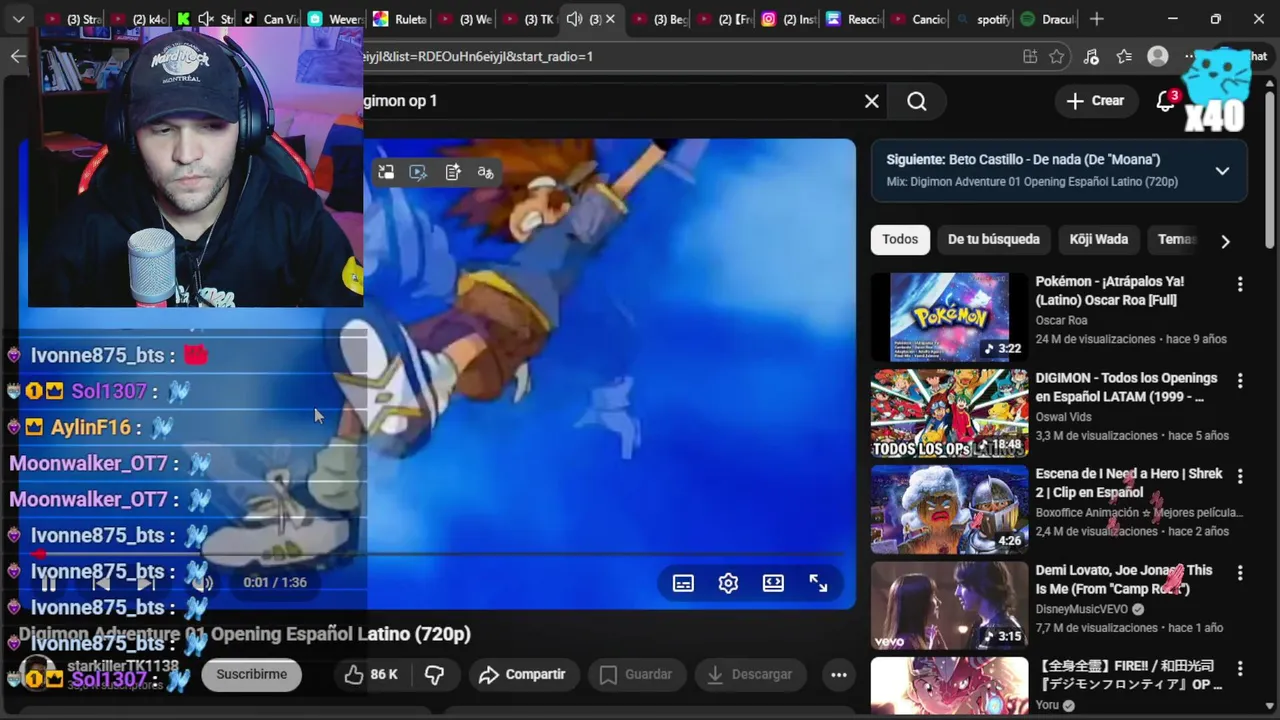The width and height of the screenshot is (1280, 720).
Task: Click in the YouTube search field
Action: tap(610, 101)
